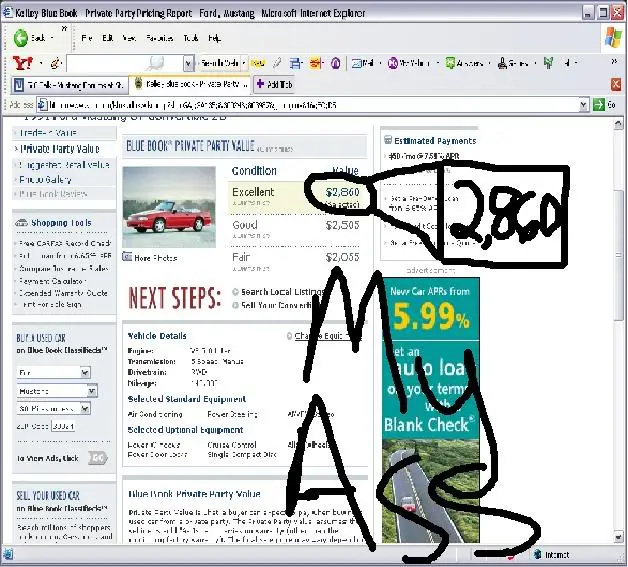Open Suggested Retail Value link

[64, 165]
